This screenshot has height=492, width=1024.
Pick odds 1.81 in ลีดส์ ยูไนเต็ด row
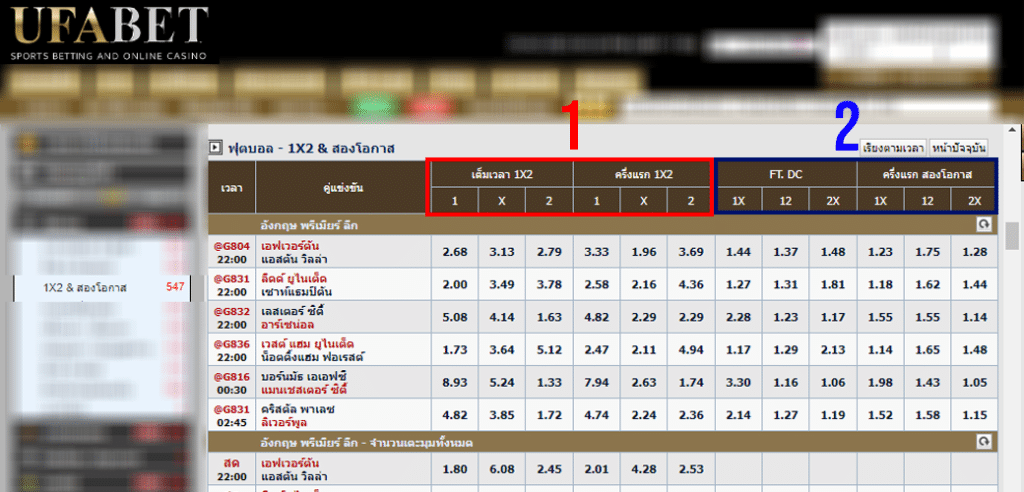point(833,285)
